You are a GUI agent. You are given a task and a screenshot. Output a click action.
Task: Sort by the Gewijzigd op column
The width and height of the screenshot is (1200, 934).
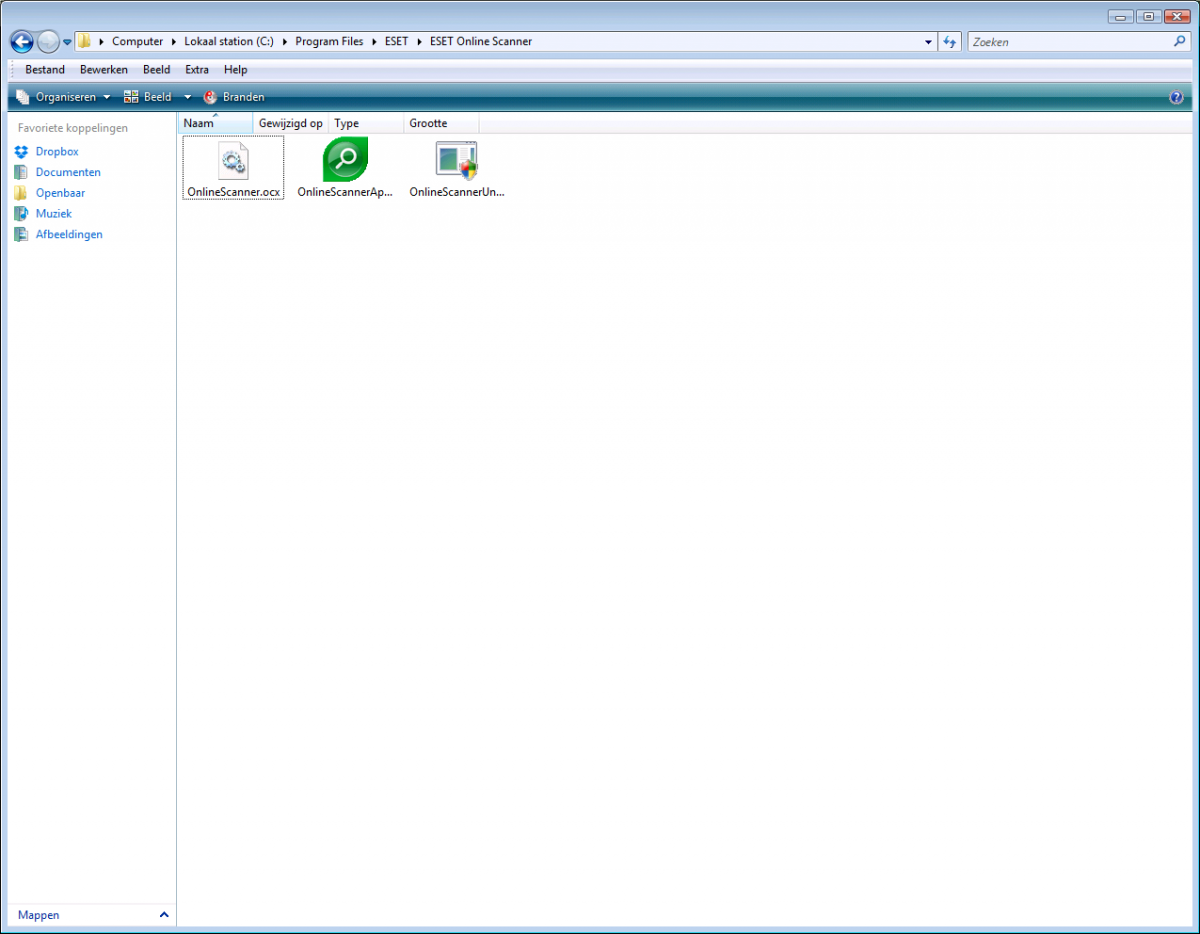click(x=291, y=123)
